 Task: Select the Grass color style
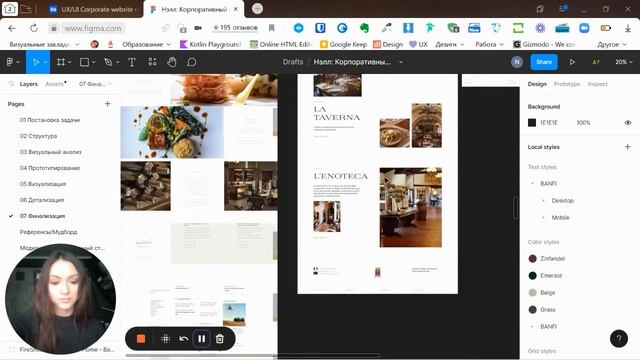(x=542, y=309)
